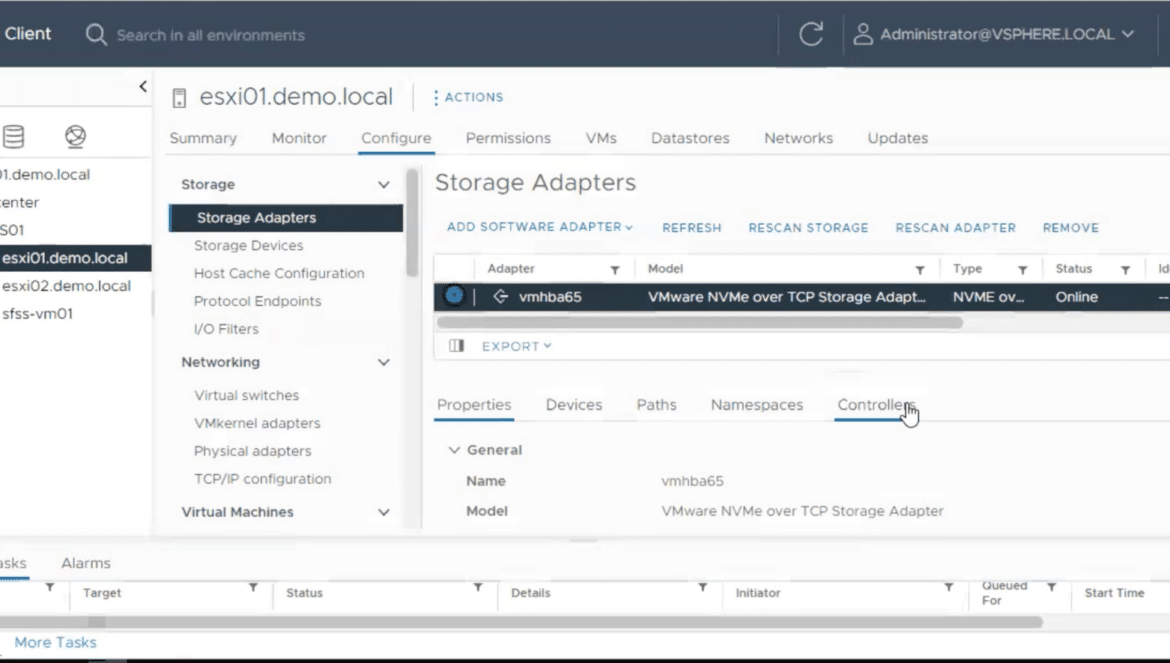Select the vmhba65 adapter radio button
The height and width of the screenshot is (663, 1170).
[454, 295]
